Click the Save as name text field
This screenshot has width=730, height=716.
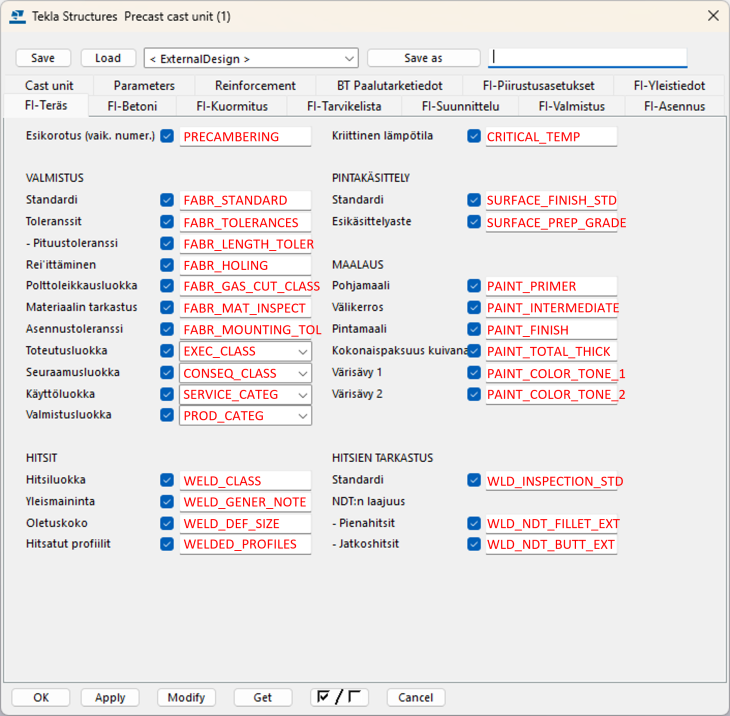588,58
